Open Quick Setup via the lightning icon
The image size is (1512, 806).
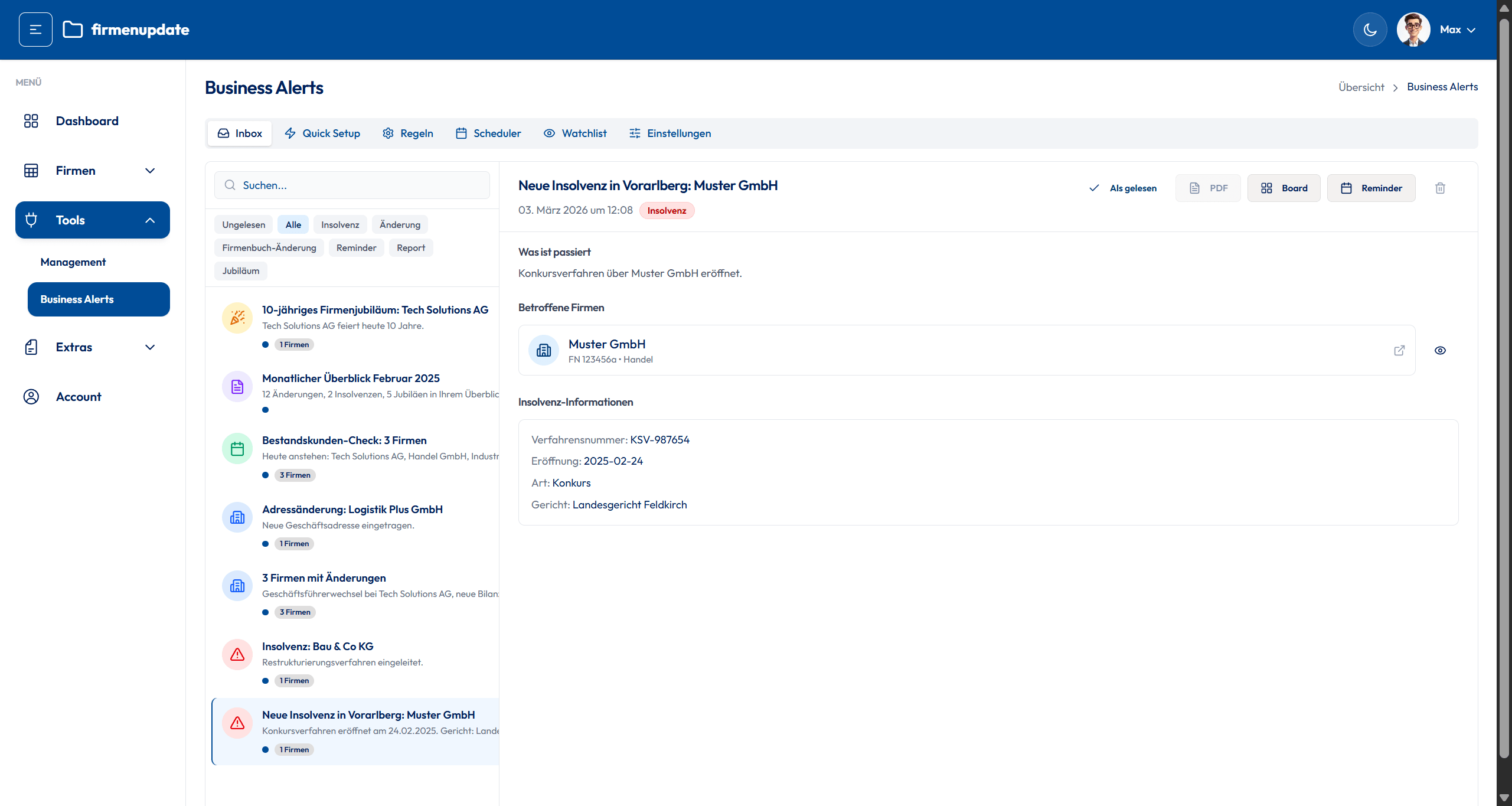tap(322, 133)
